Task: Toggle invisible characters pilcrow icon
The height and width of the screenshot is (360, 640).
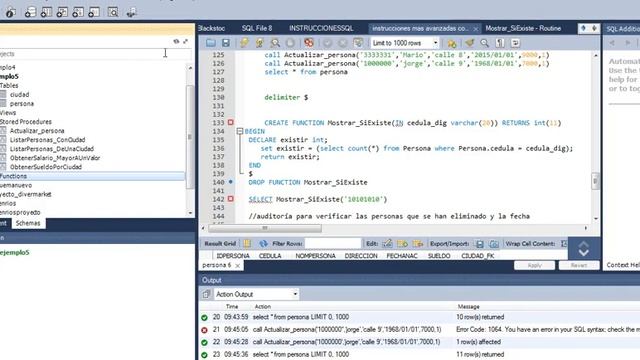Action: point(500,43)
